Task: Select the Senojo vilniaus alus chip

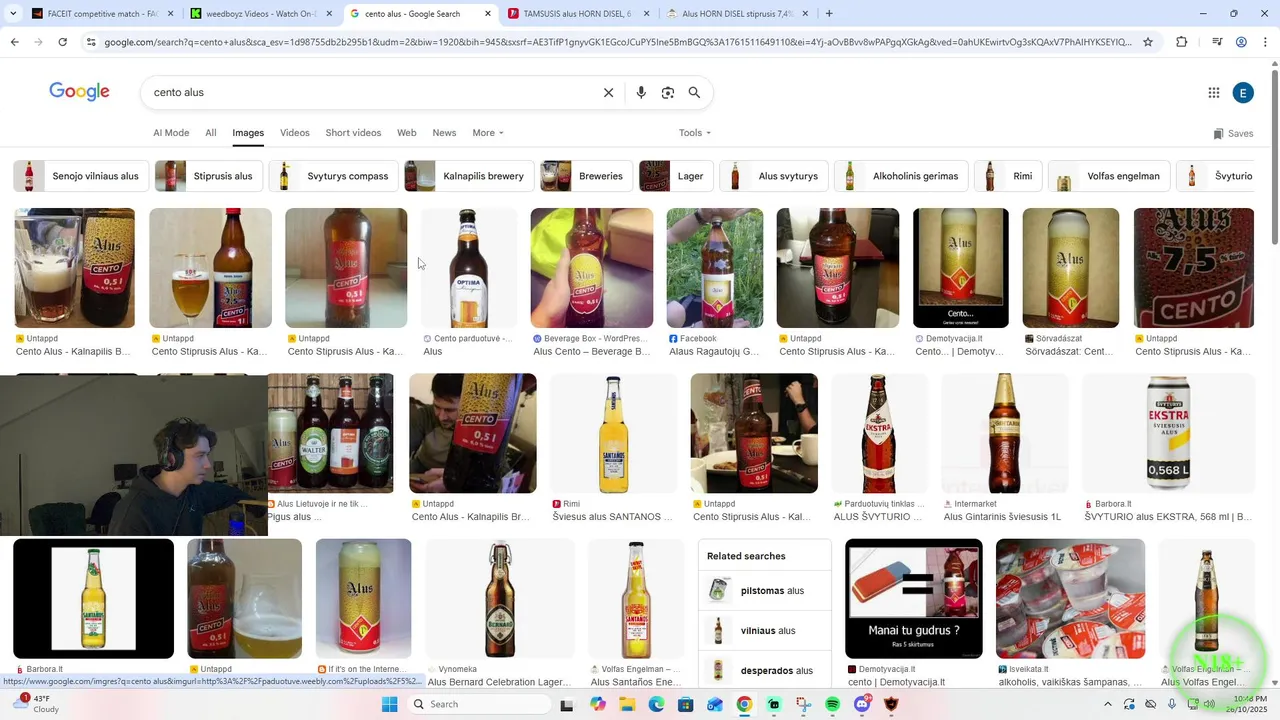Action: (x=81, y=176)
